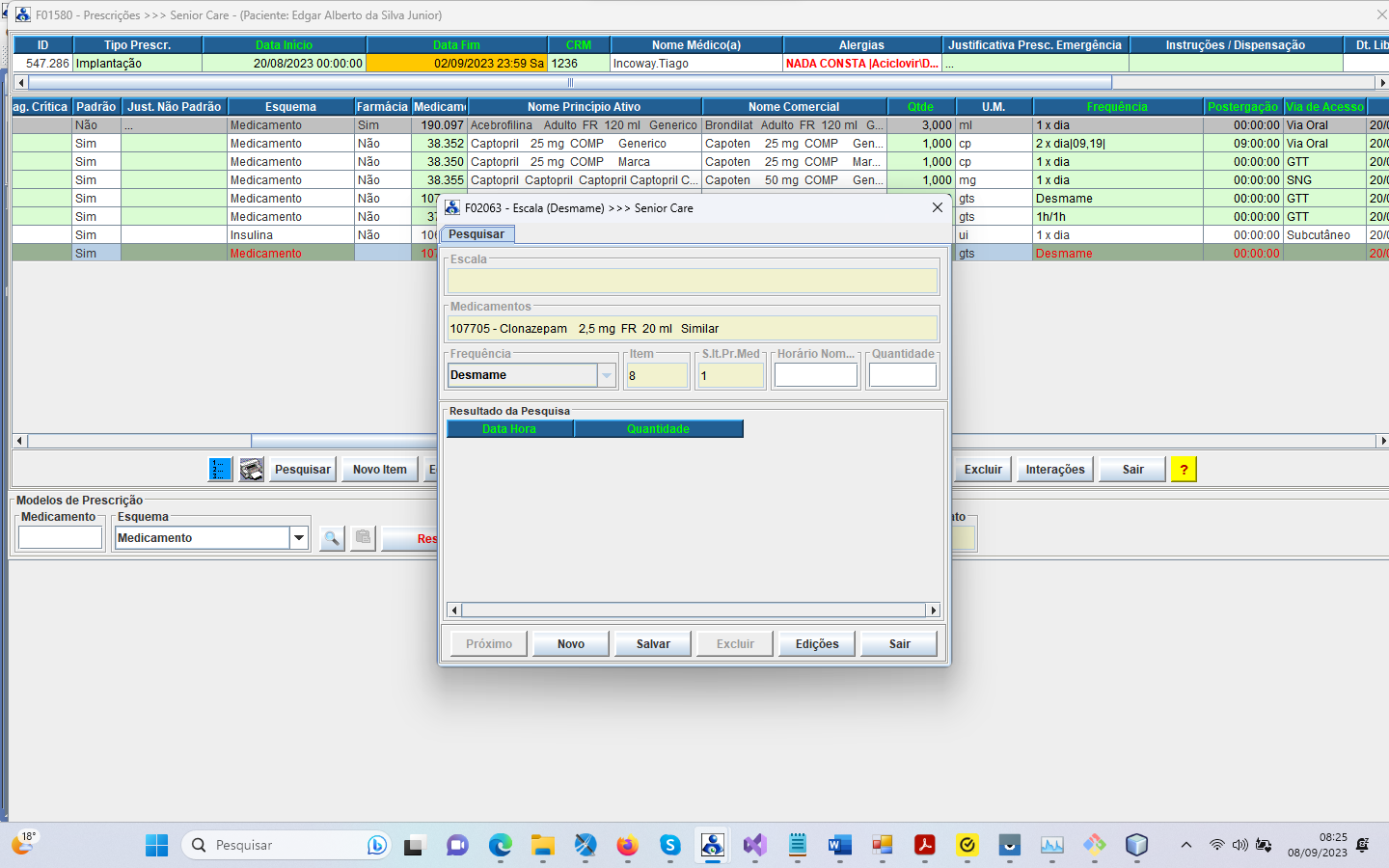The image size is (1389, 868).
Task: Click the Interações button
Action: (1054, 470)
